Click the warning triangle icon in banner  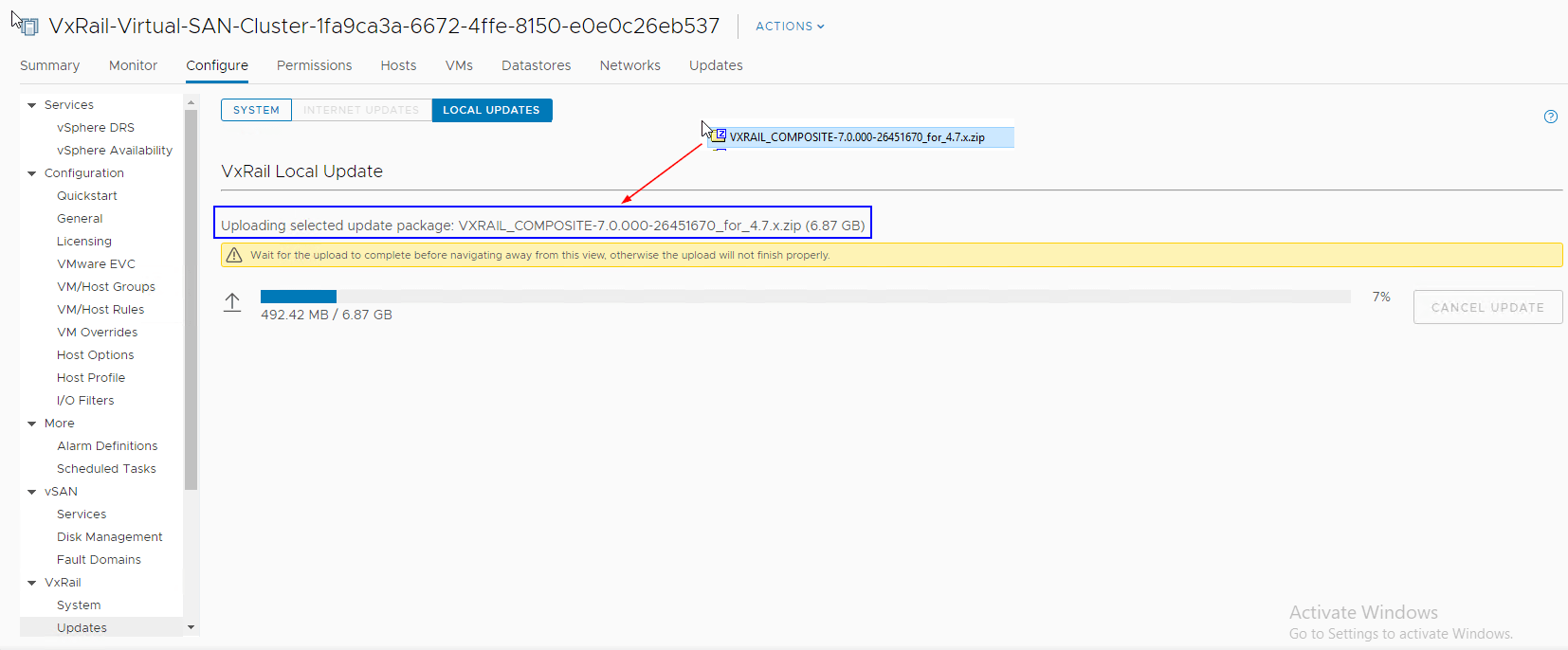click(234, 255)
